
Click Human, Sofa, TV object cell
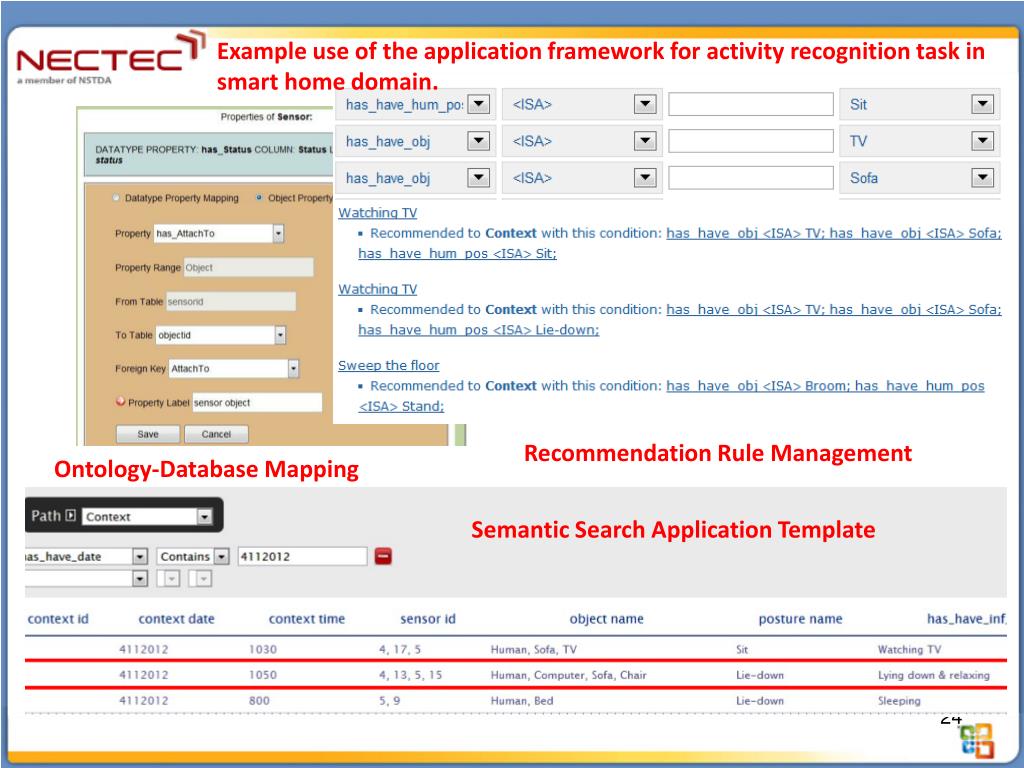[x=534, y=649]
